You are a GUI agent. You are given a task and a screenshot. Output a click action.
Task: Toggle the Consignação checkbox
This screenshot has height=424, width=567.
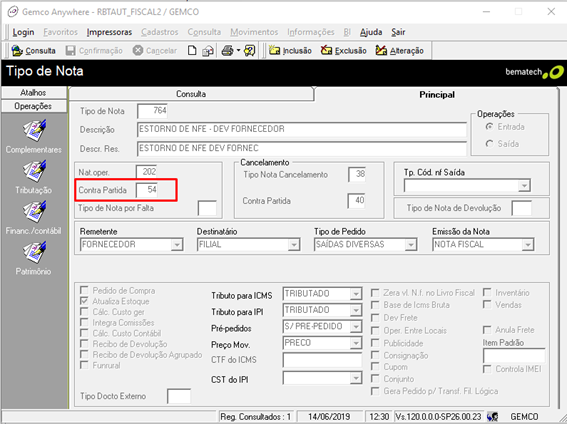tap(375, 356)
